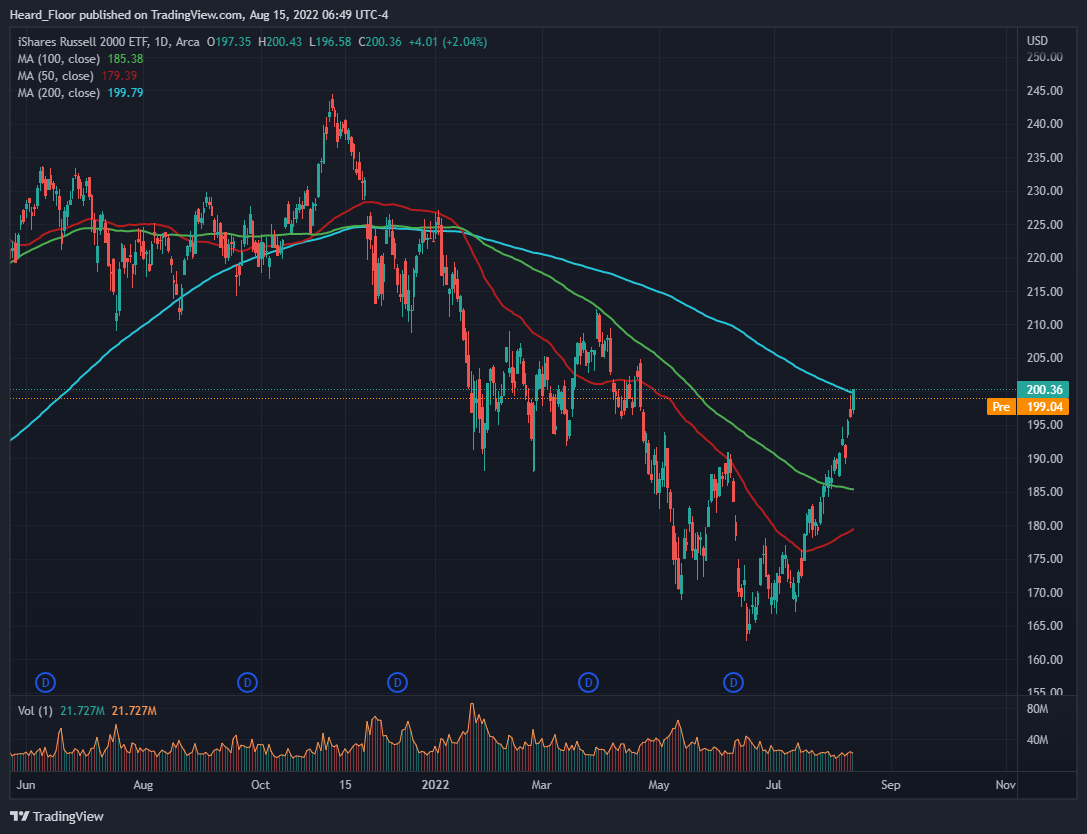Click the dividend marker near June 2022
Screen dimensions: 1087x834
(733, 683)
